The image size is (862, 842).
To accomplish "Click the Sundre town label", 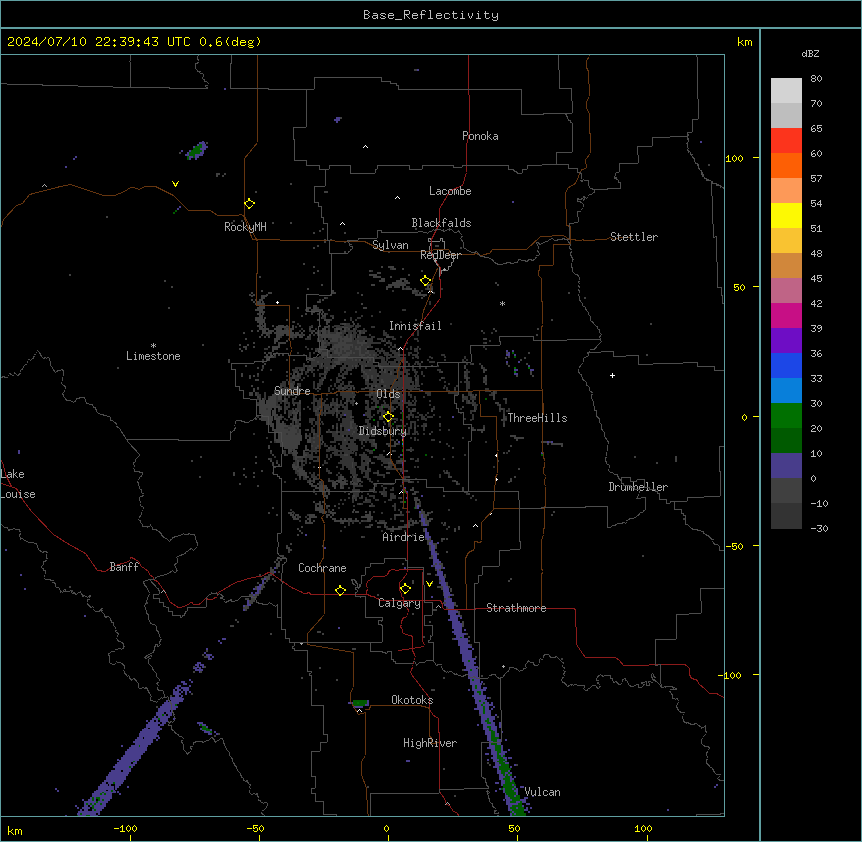I will pos(292,391).
